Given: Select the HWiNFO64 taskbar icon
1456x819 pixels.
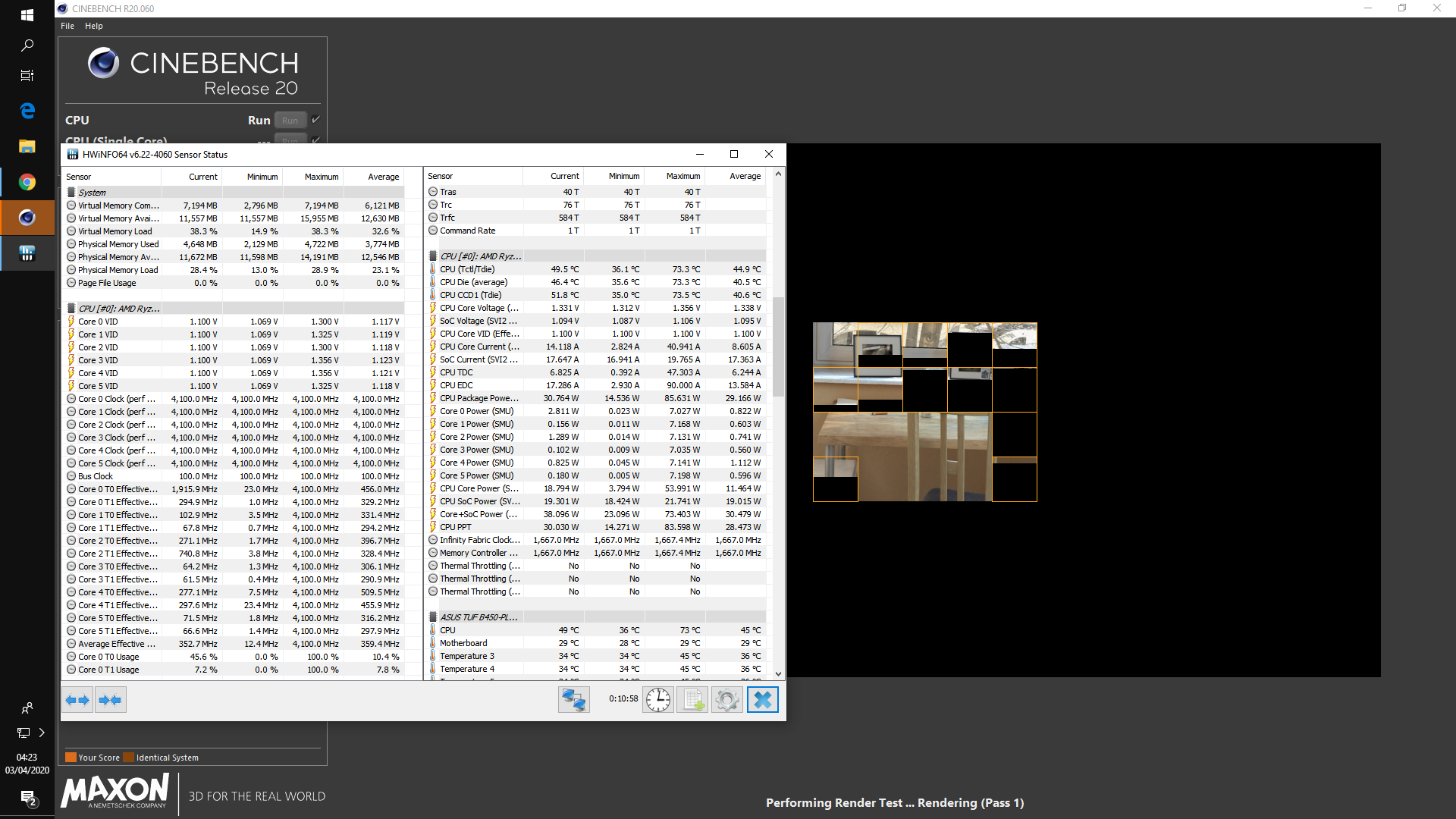Looking at the screenshot, I should pyautogui.click(x=27, y=253).
